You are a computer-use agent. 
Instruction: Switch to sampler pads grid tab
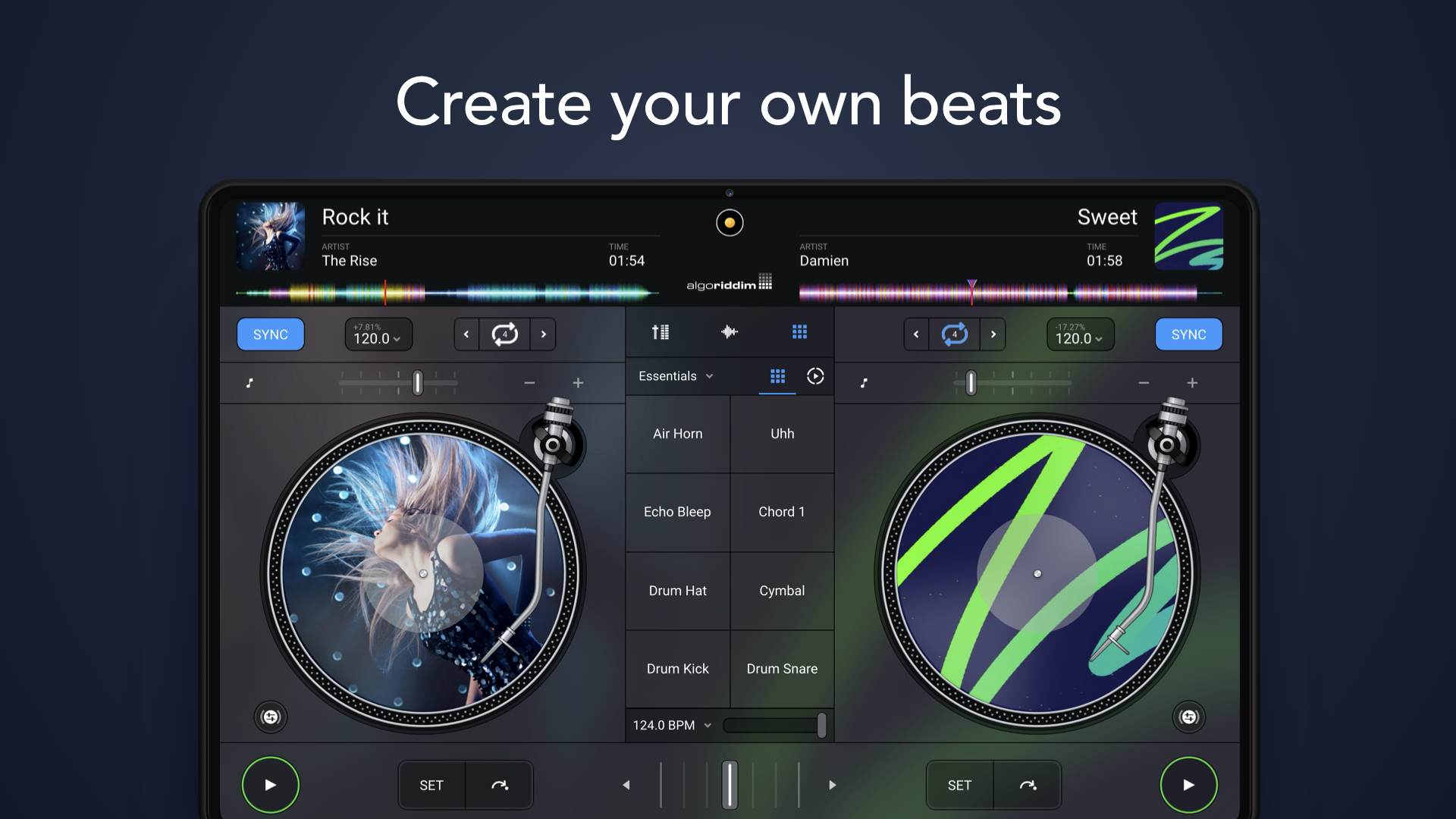pos(777,376)
